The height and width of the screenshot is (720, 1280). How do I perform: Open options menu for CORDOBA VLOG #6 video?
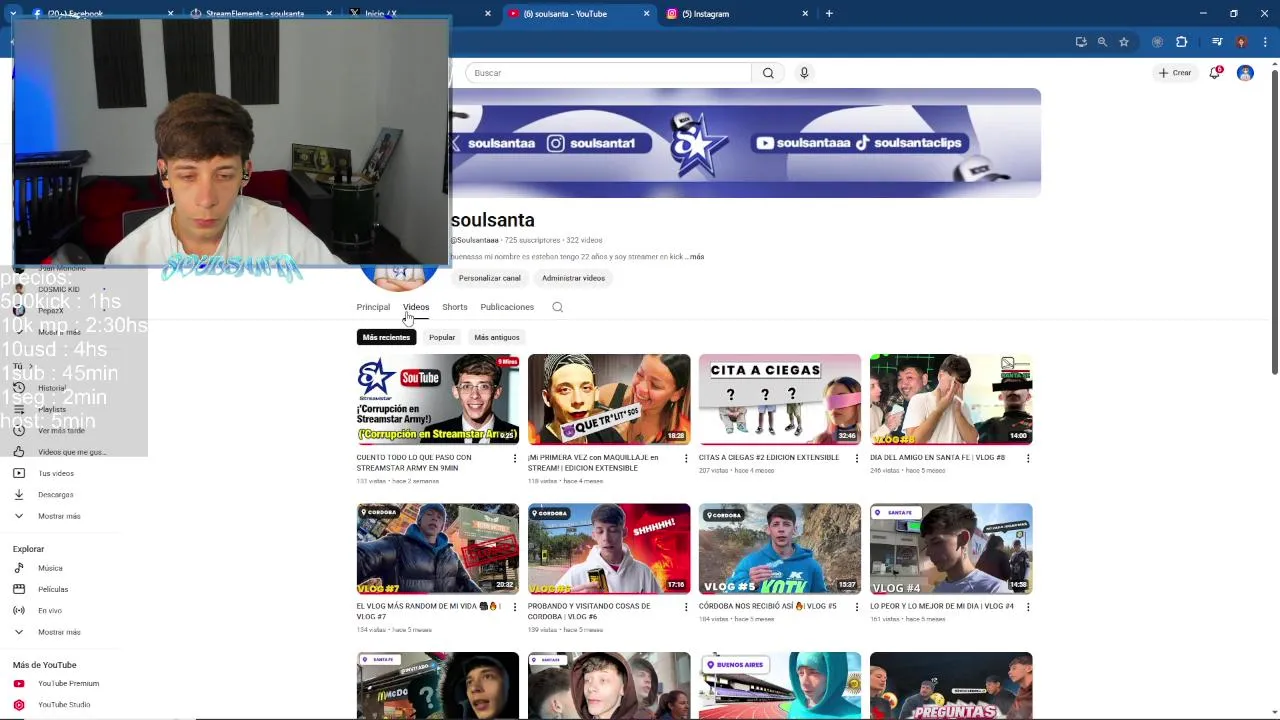point(686,607)
